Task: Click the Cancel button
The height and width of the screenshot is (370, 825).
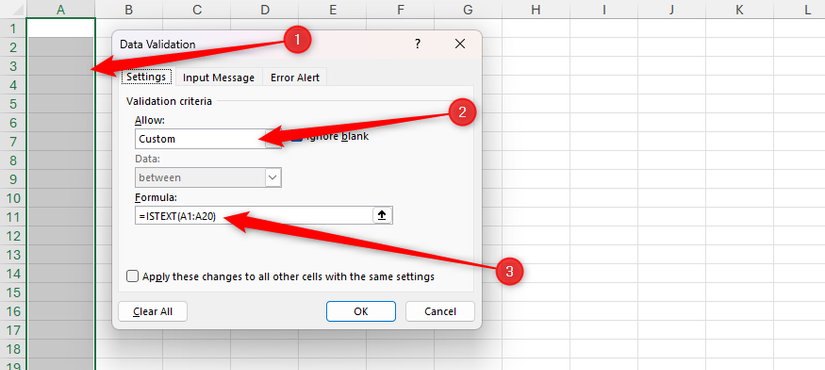Action: coord(440,311)
